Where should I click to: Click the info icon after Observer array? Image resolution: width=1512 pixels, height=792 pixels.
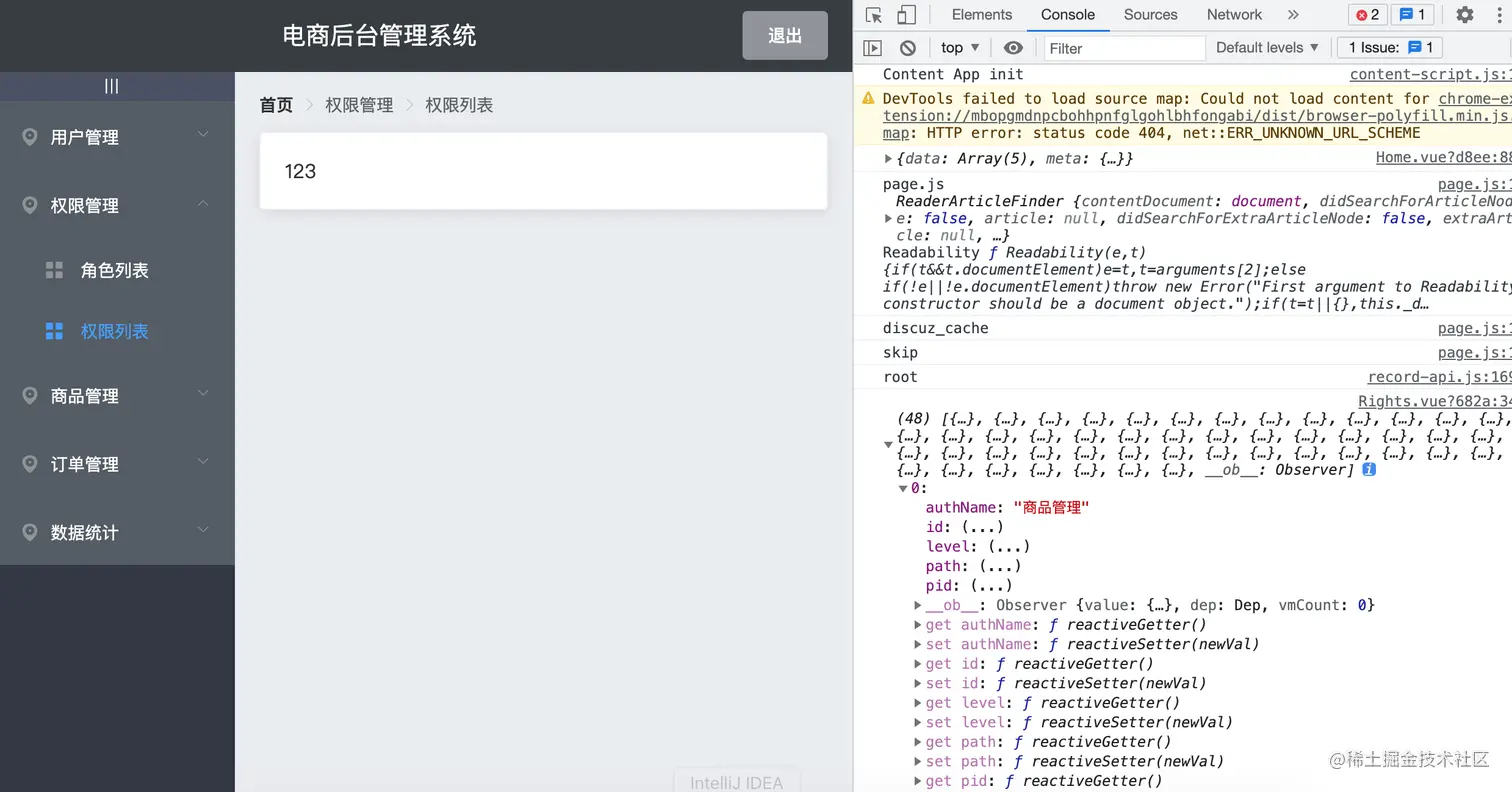click(1369, 469)
